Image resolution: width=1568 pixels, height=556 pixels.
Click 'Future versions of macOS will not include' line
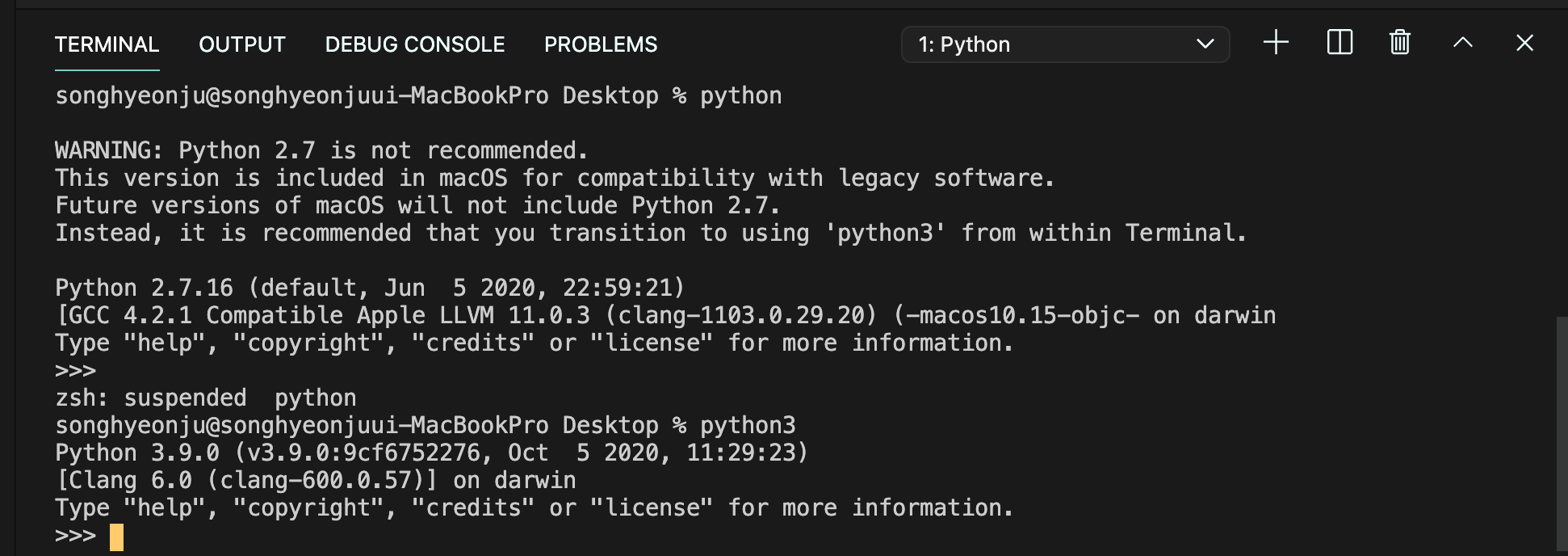pos(417,205)
